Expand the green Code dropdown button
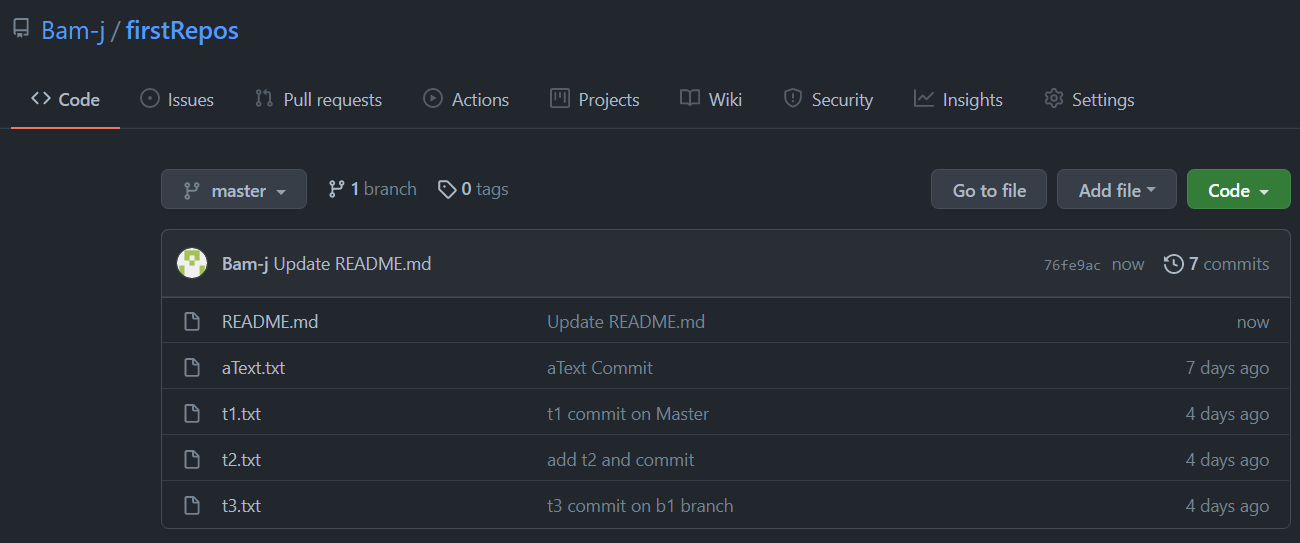Image resolution: width=1300 pixels, height=543 pixels. (x=1239, y=189)
